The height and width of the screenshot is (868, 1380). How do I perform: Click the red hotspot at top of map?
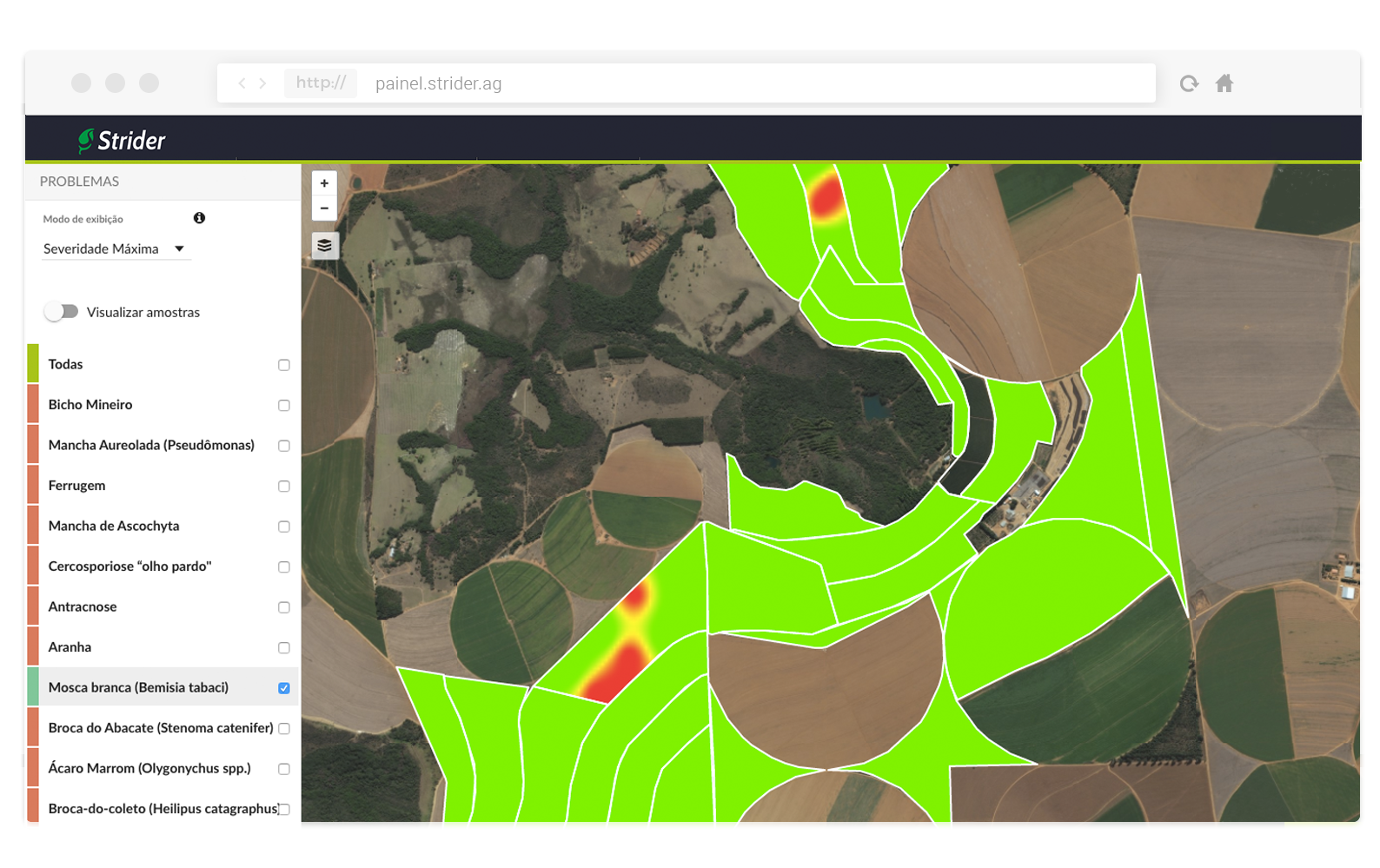pyautogui.click(x=825, y=195)
